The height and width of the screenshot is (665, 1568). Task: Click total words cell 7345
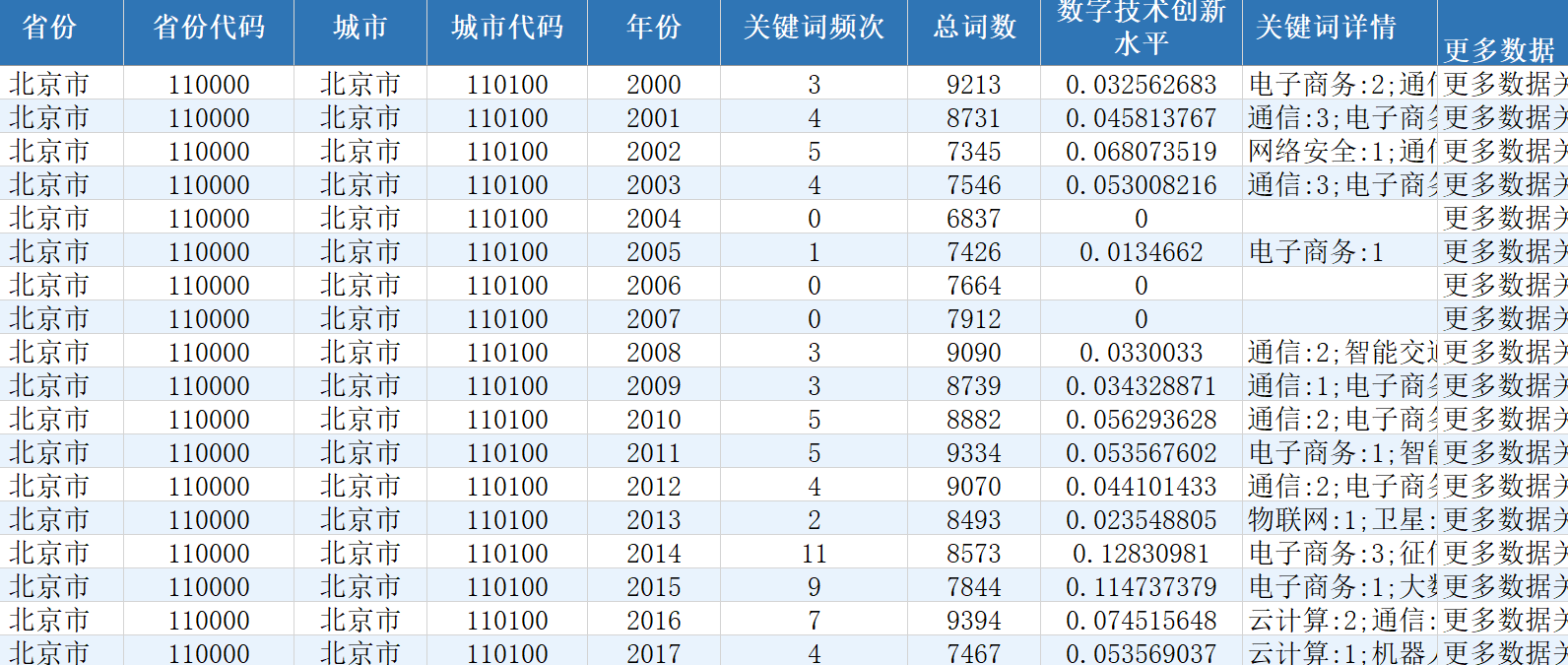974,152
